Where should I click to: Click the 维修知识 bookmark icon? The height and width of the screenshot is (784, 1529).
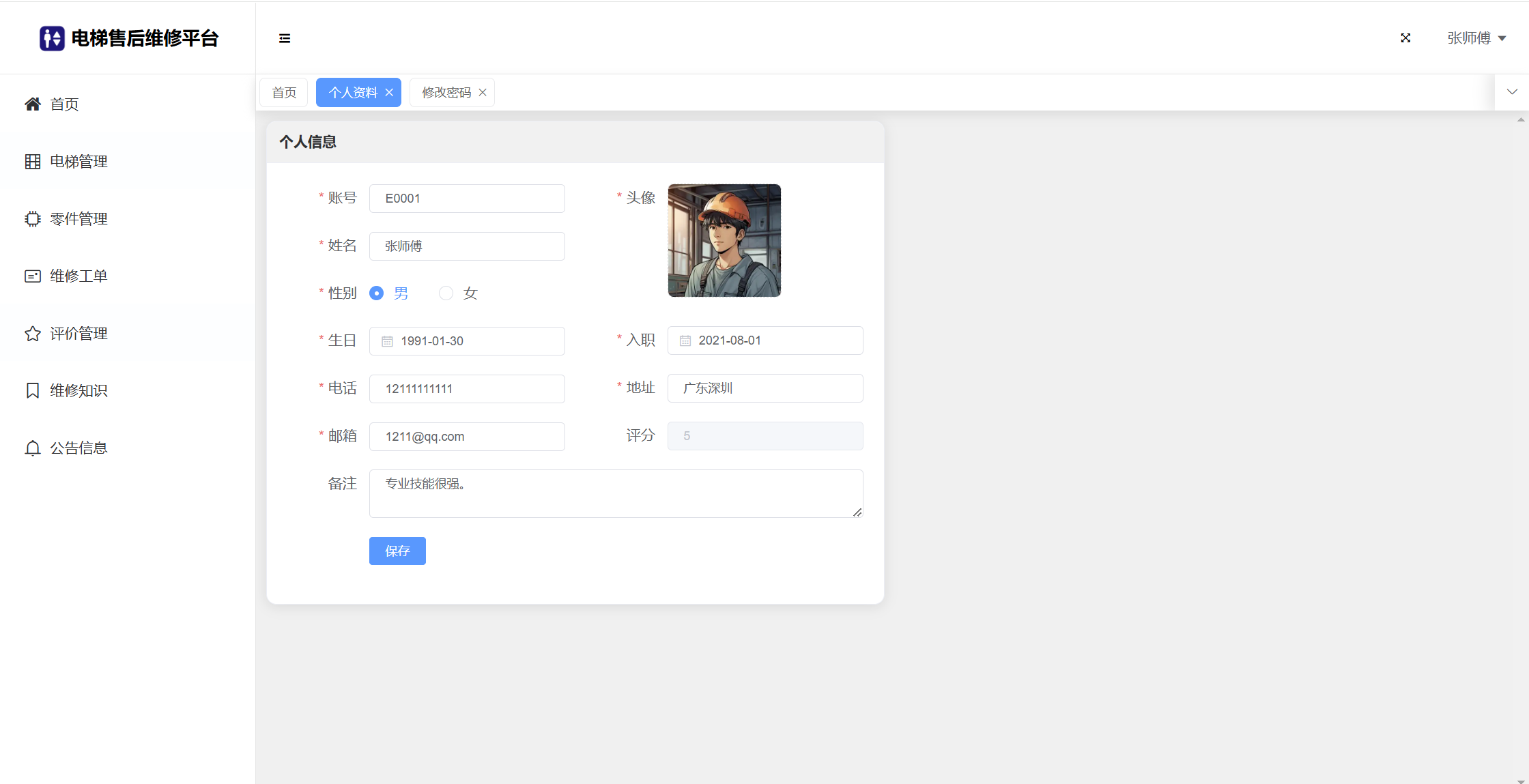tap(33, 391)
